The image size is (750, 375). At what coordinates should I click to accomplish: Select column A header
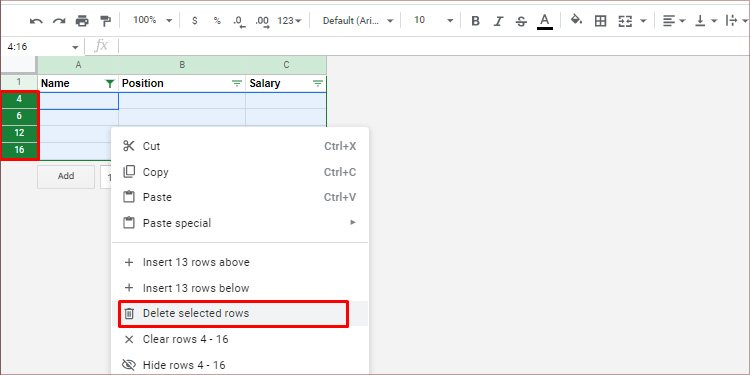[x=78, y=65]
